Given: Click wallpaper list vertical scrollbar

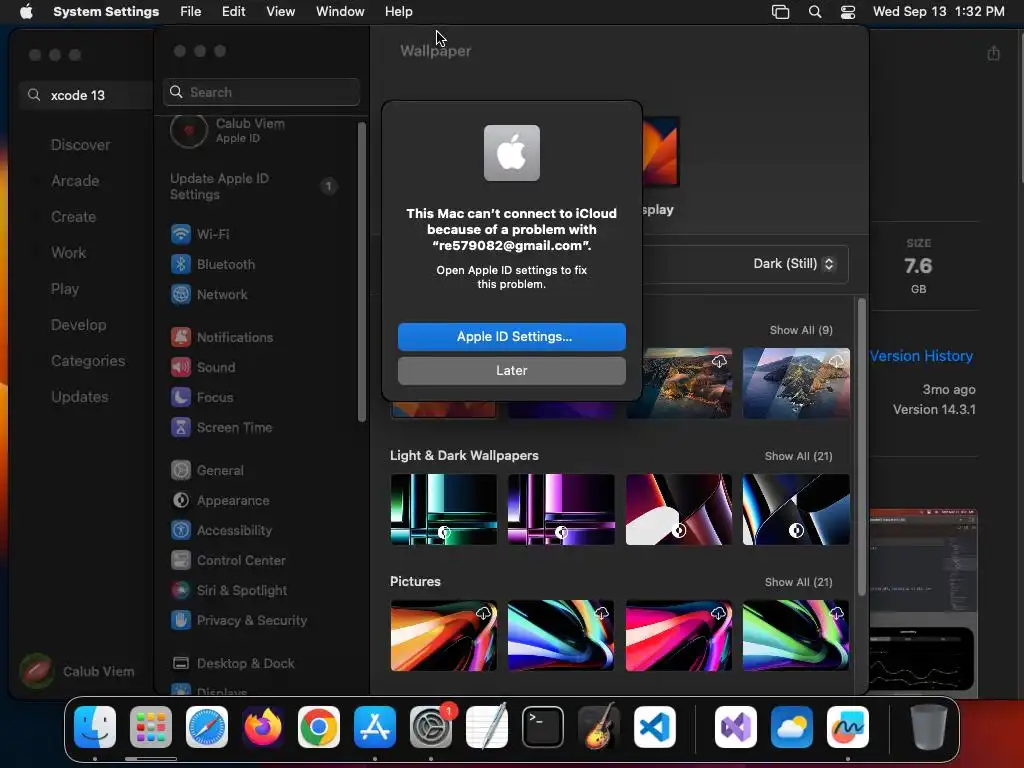Looking at the screenshot, I should tap(861, 447).
